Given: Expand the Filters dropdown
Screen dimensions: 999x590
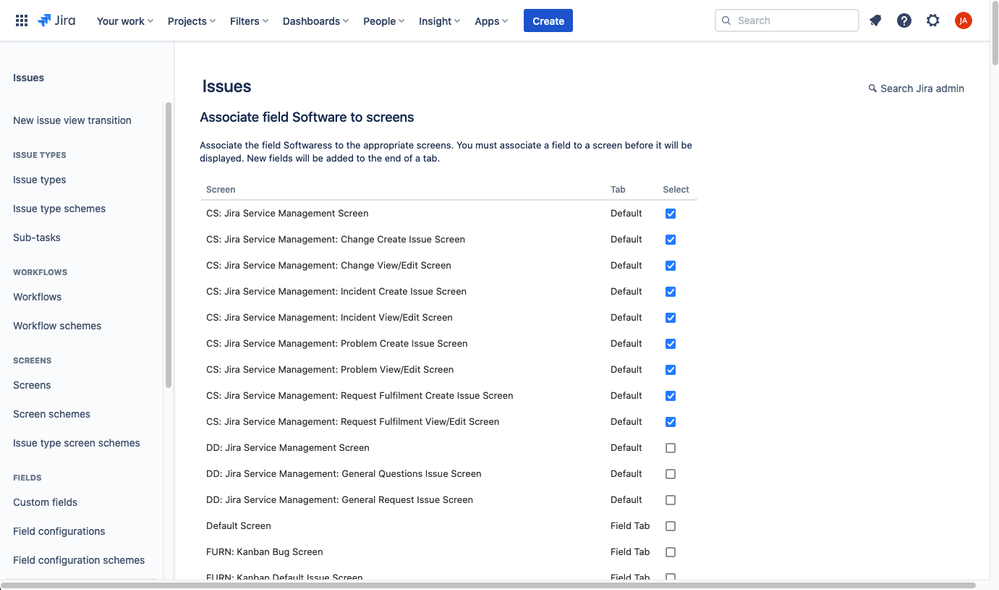Looking at the screenshot, I should (249, 21).
